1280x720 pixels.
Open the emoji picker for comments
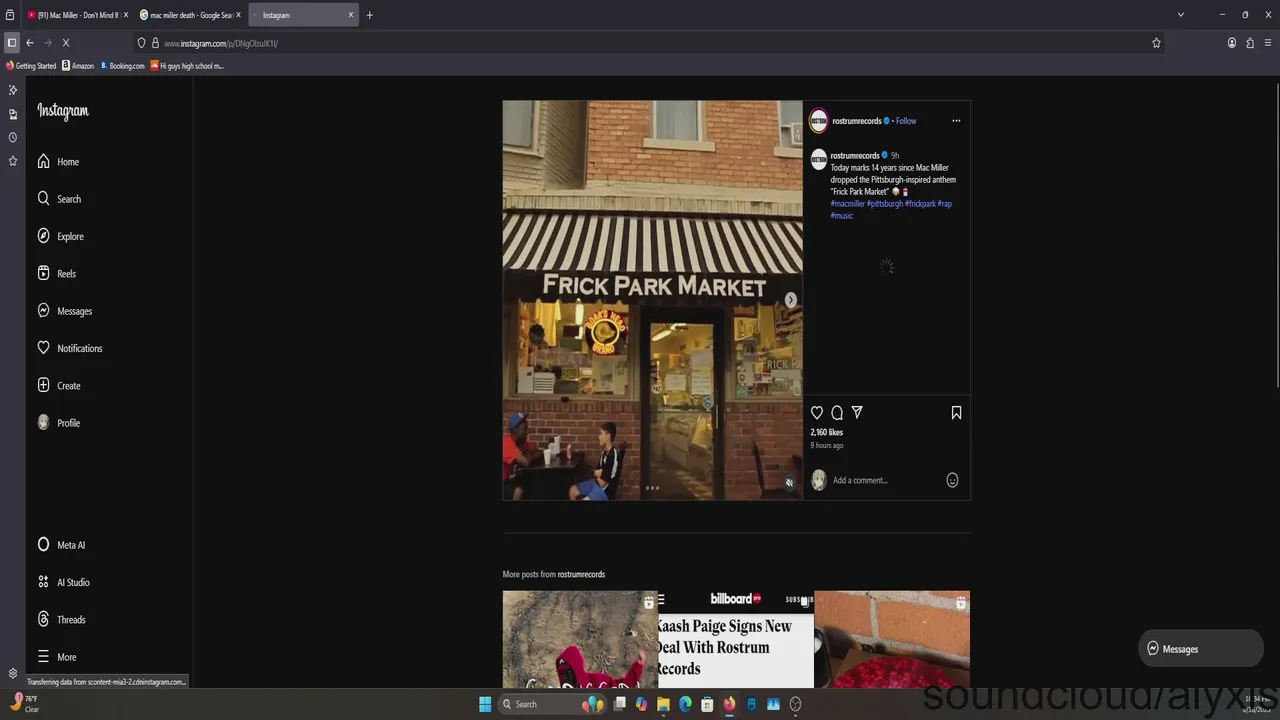pyautogui.click(x=952, y=480)
